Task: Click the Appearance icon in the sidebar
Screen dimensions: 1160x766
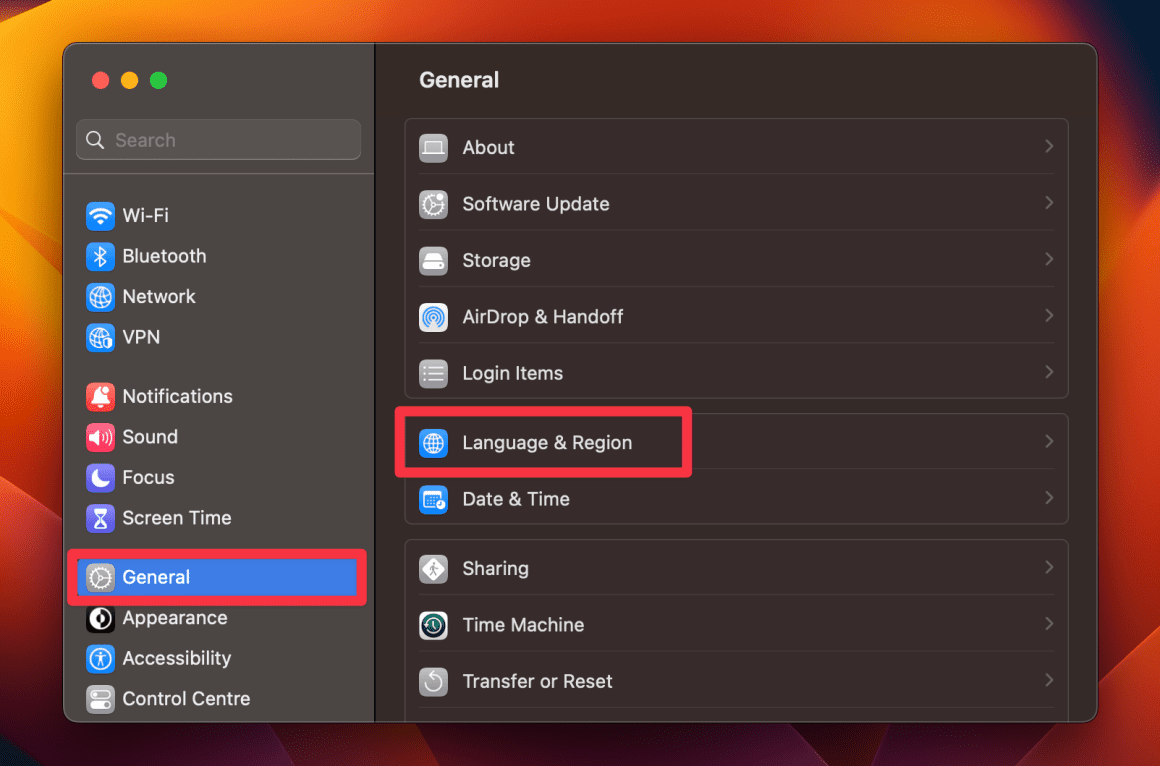Action: (100, 618)
